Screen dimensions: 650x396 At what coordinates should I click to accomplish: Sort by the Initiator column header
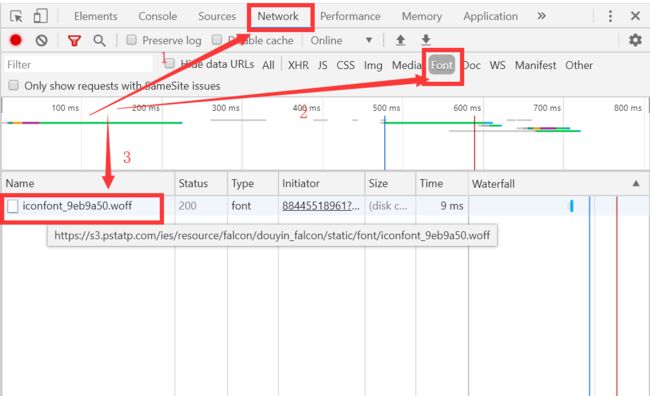[x=322, y=183]
